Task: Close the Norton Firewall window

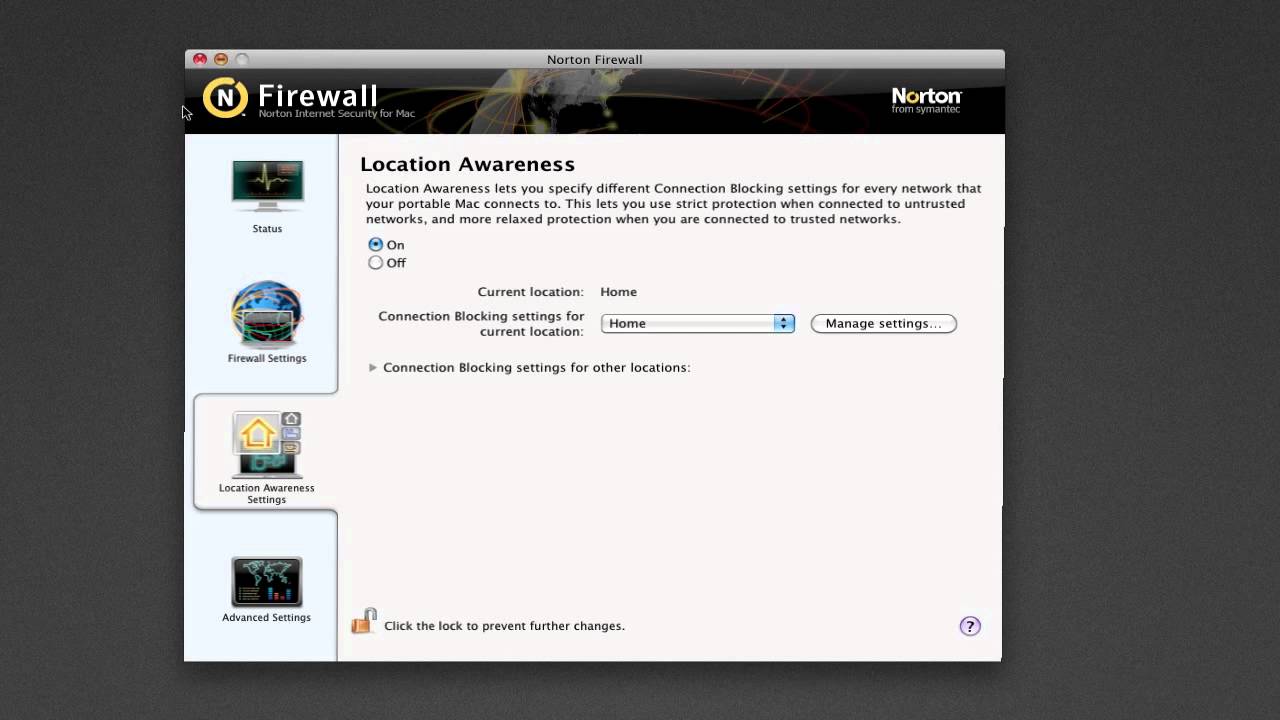Action: [x=200, y=59]
